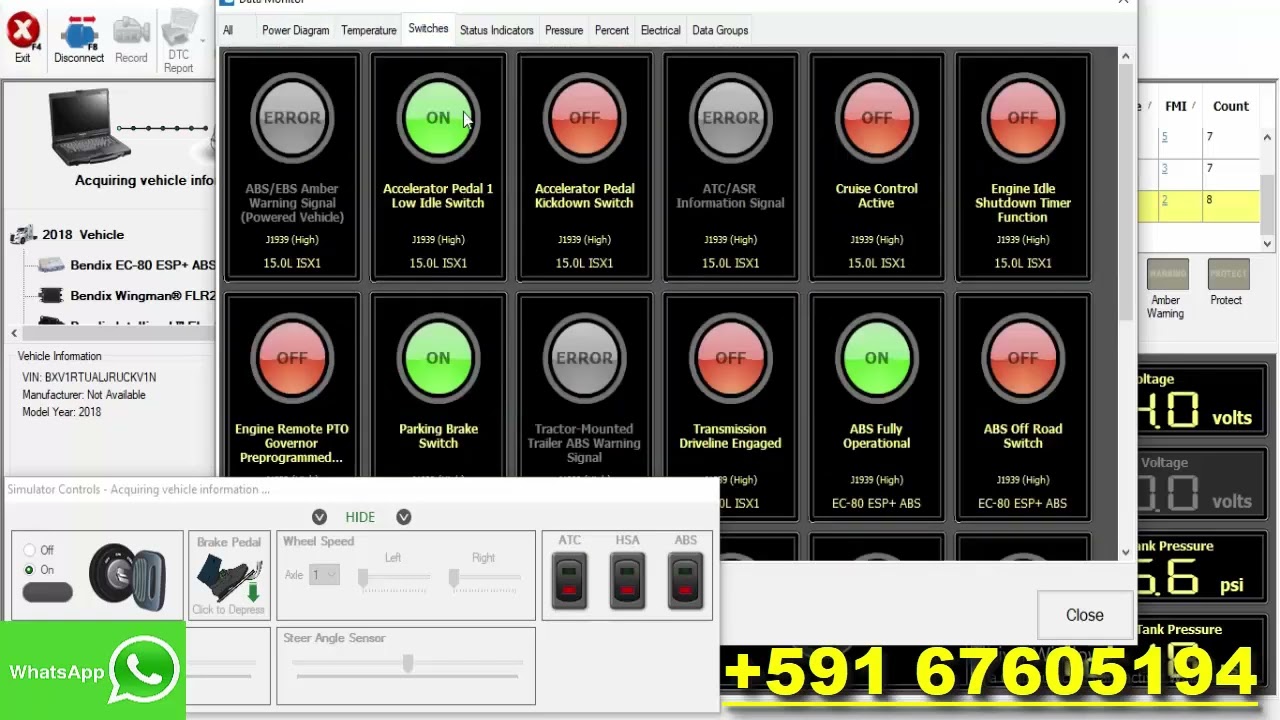Click the Amber Warning lamp icon

(1167, 274)
